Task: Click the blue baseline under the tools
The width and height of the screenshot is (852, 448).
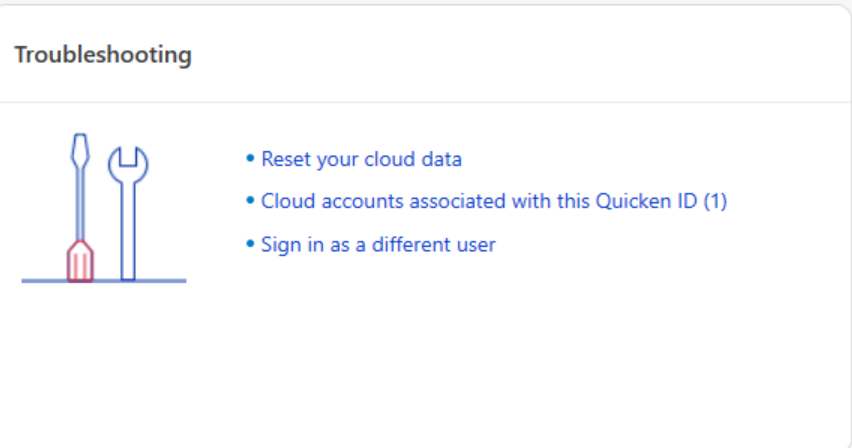Action: 150,281
